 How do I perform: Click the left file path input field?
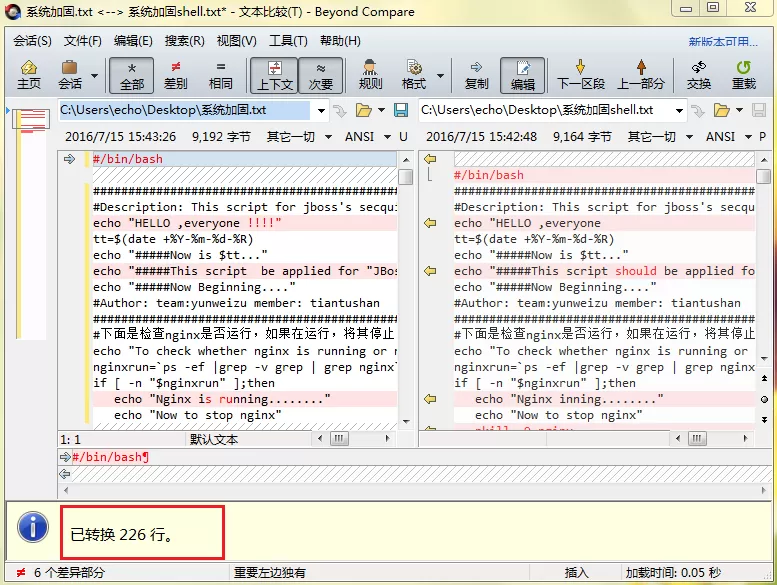pos(184,110)
